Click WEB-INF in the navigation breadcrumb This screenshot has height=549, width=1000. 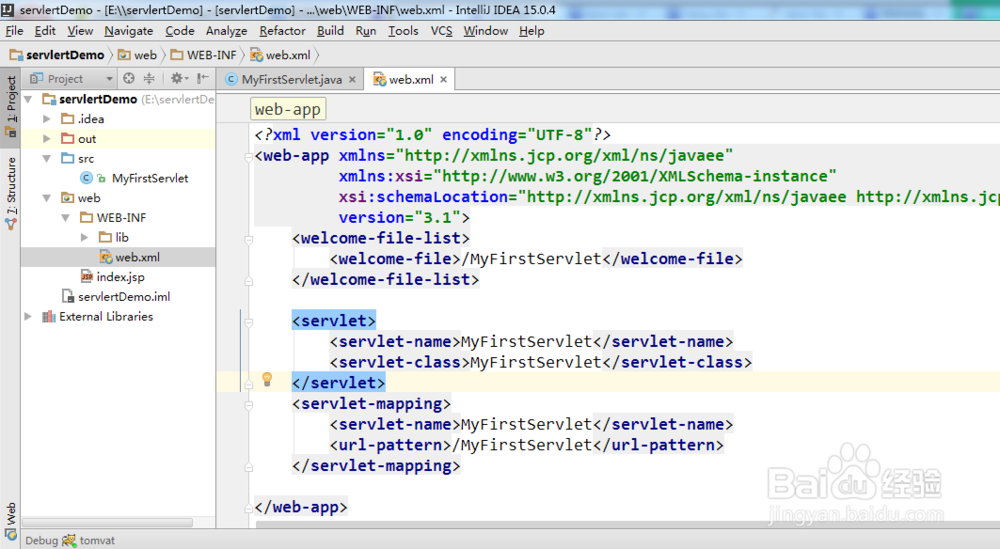203,55
